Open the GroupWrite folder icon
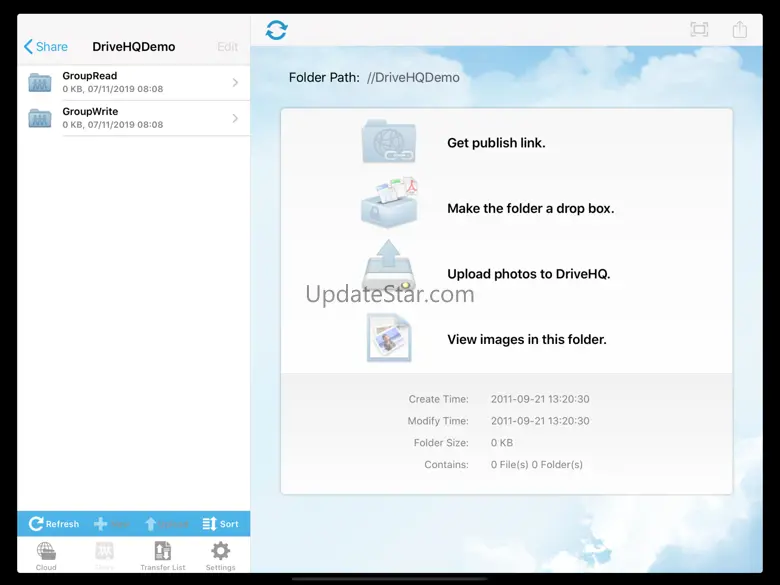780x585 pixels. pos(40,118)
